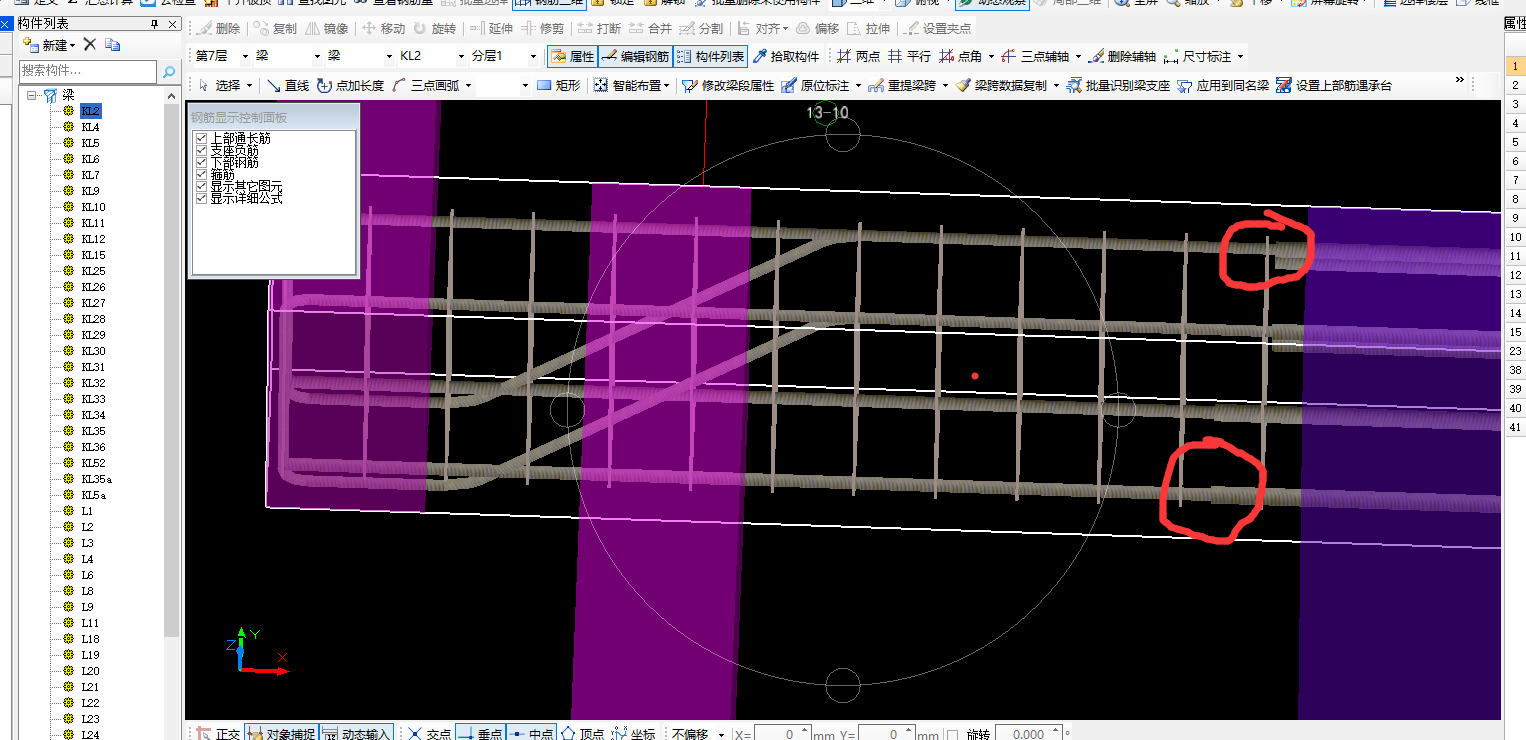Click the search magnifier in component list
Viewport: 1526px width, 740px height.
click(x=168, y=72)
